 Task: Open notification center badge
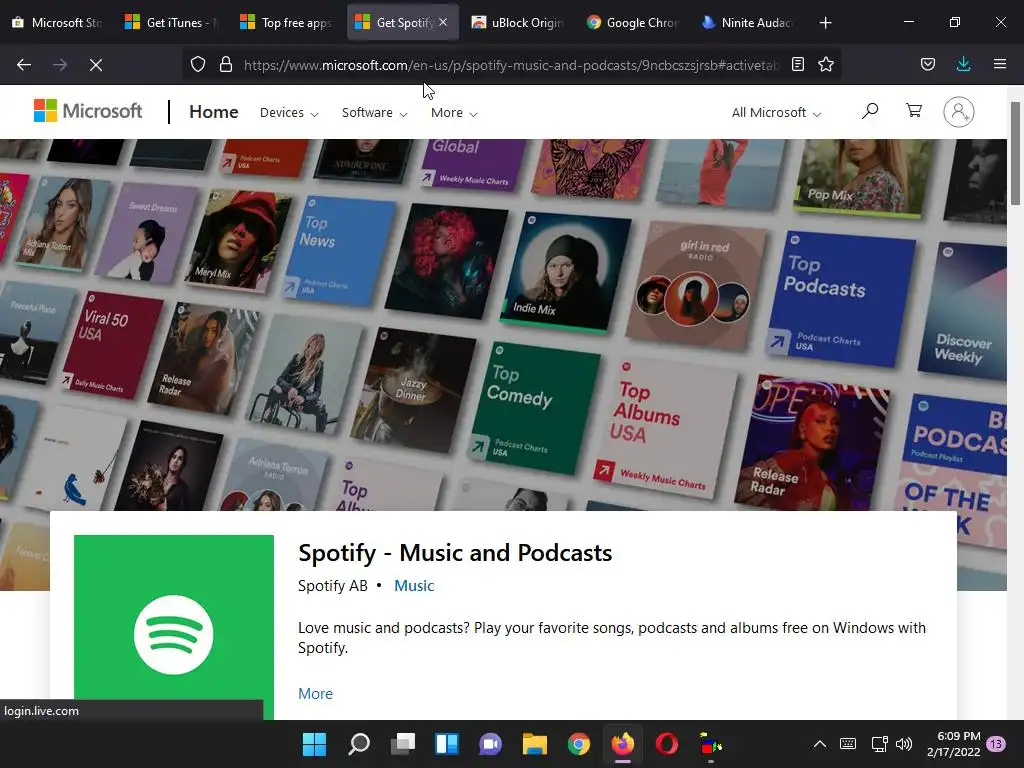[996, 744]
